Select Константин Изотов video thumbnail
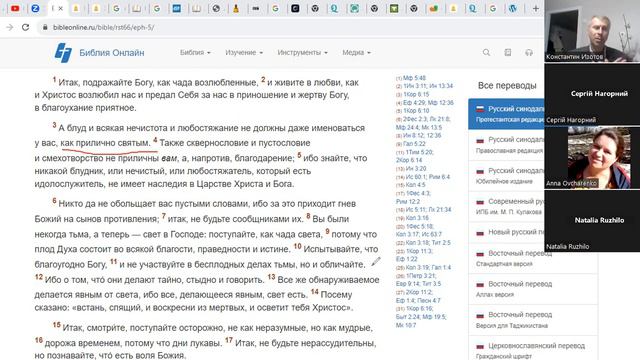This screenshot has height=360, width=640. click(592, 31)
